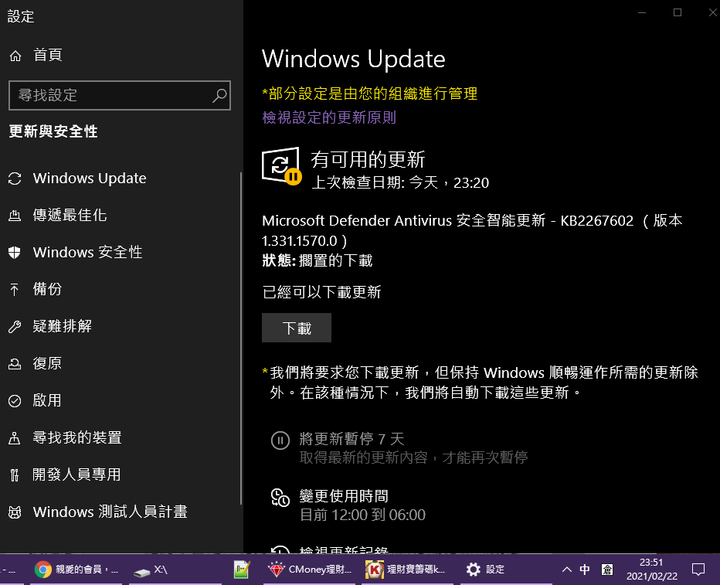Click the update status icon with pause badge
720x585 pixels.
point(281,166)
